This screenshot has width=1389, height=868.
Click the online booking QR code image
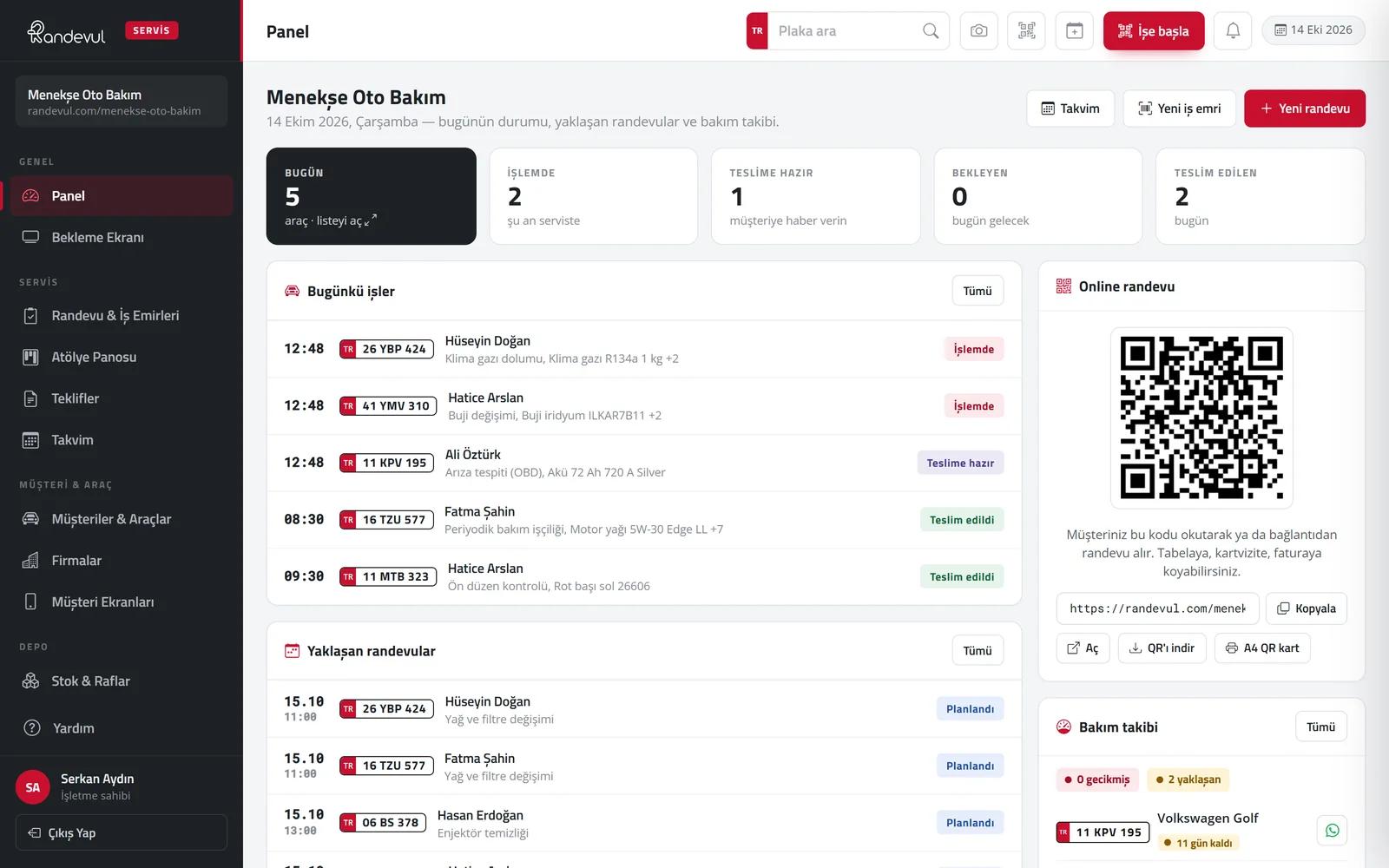pos(1201,418)
